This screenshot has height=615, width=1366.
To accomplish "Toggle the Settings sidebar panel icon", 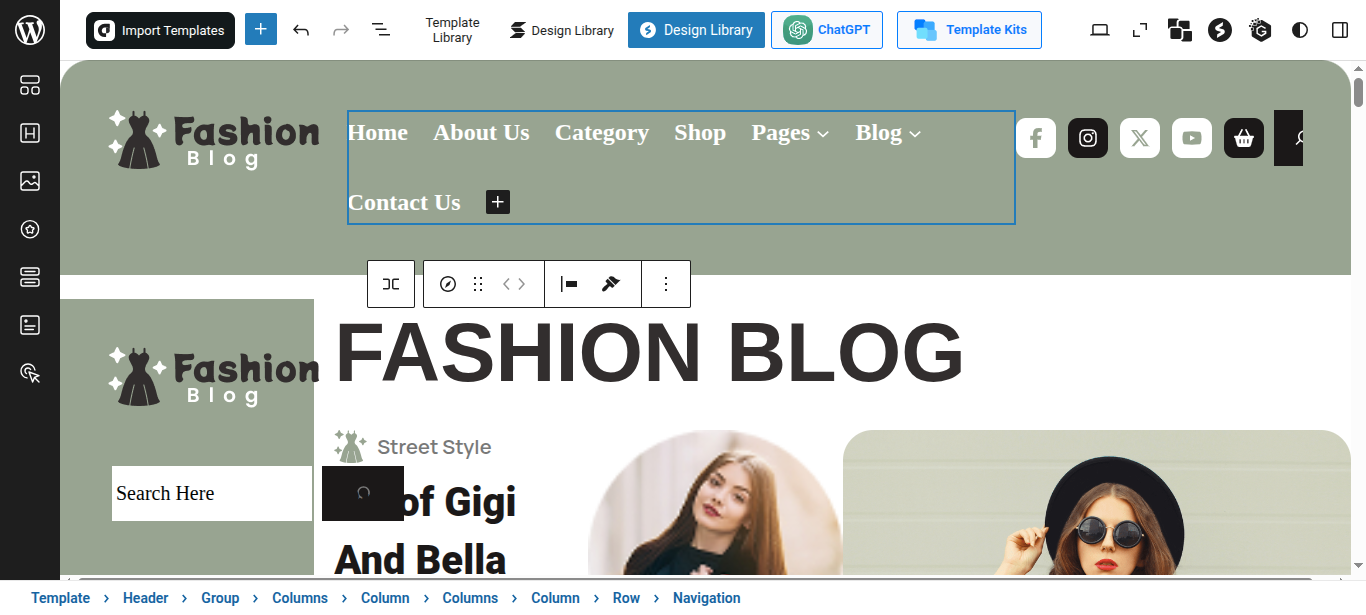I will [1340, 30].
